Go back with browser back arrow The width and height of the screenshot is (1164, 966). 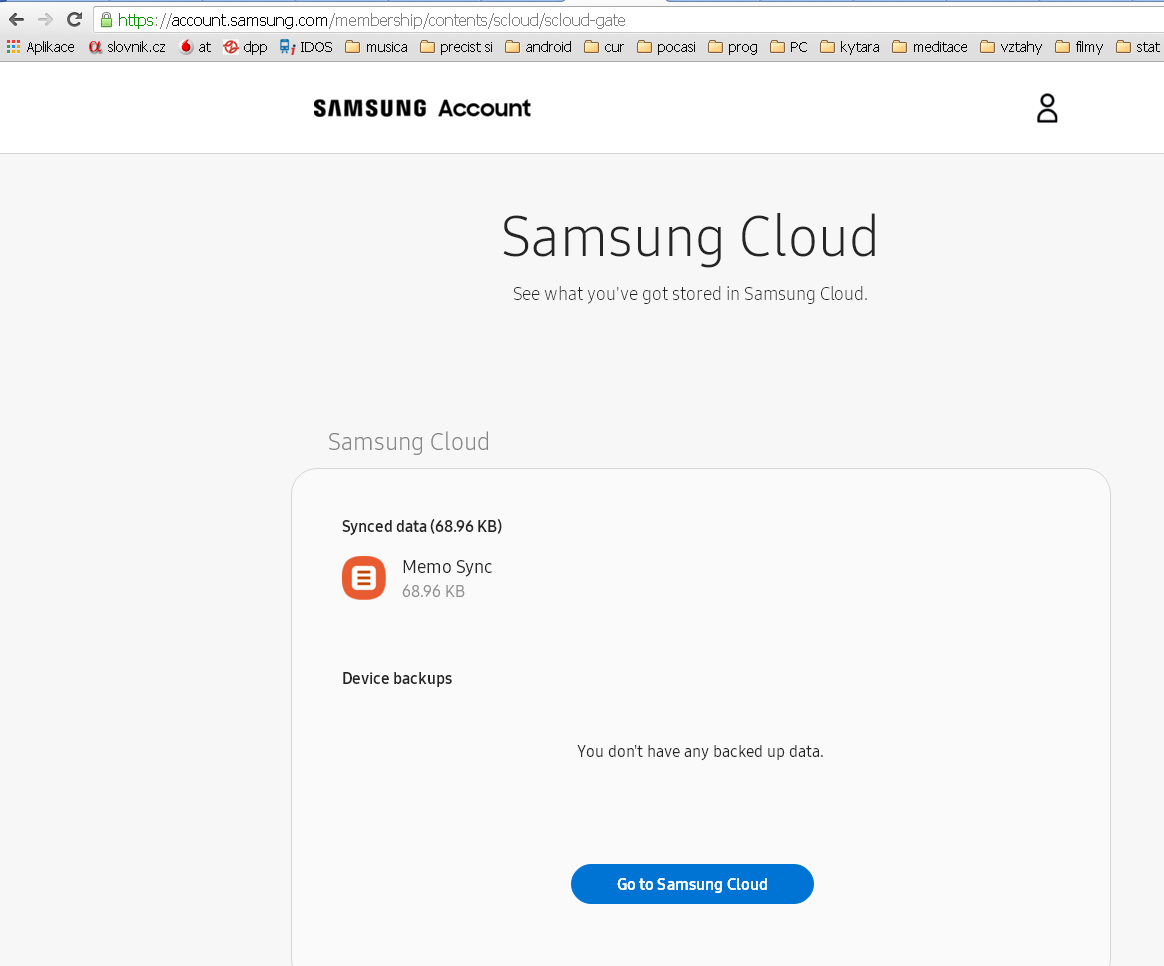pyautogui.click(x=16, y=19)
